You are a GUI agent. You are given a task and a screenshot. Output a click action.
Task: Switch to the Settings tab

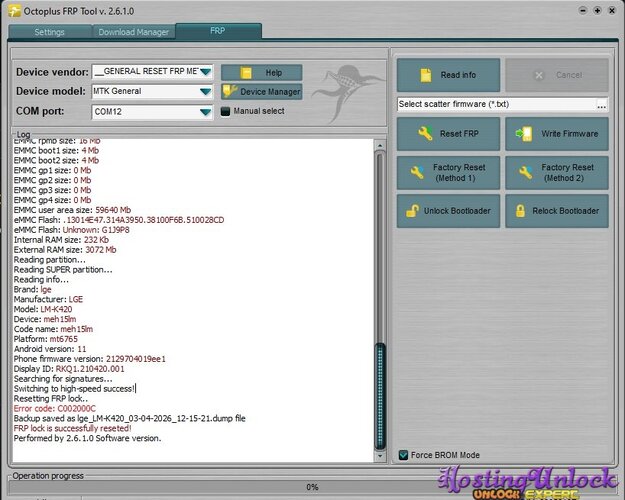tap(49, 32)
